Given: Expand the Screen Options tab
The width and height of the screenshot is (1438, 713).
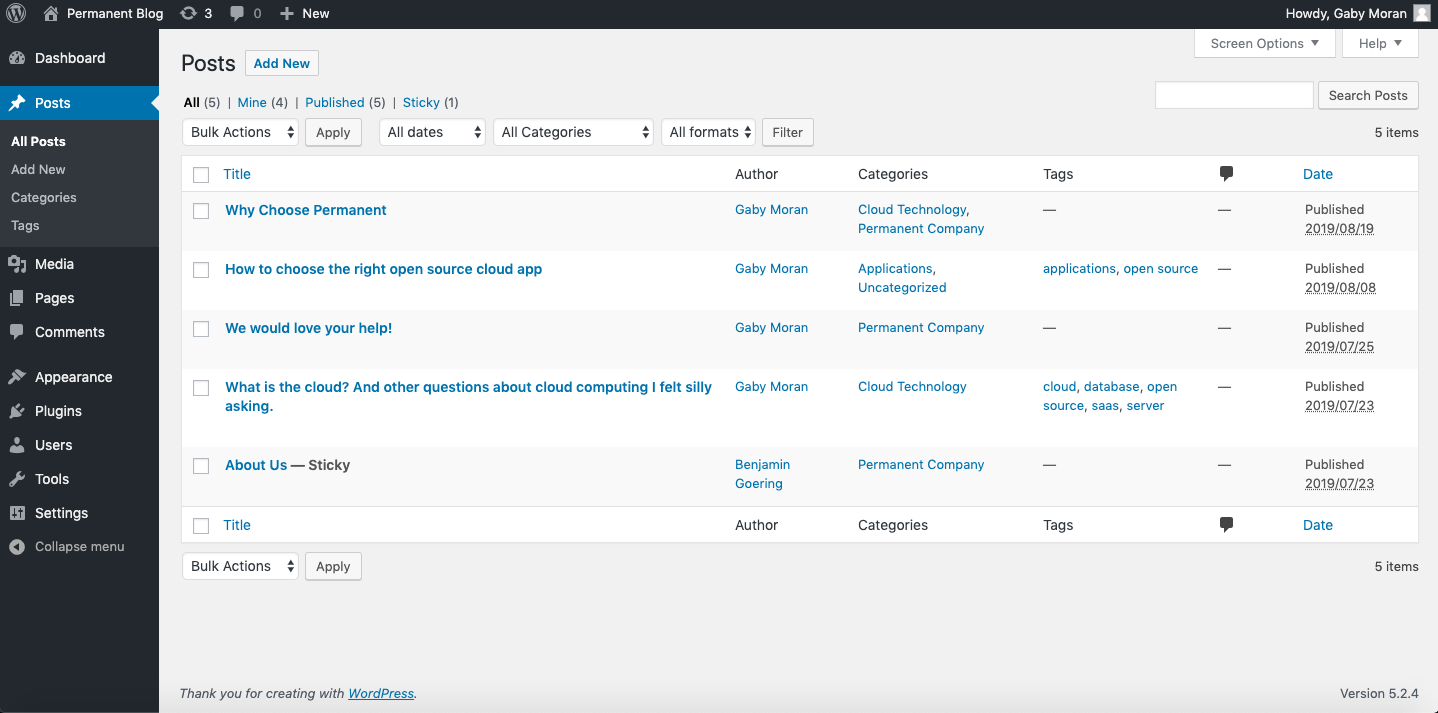Looking at the screenshot, I should (1264, 44).
